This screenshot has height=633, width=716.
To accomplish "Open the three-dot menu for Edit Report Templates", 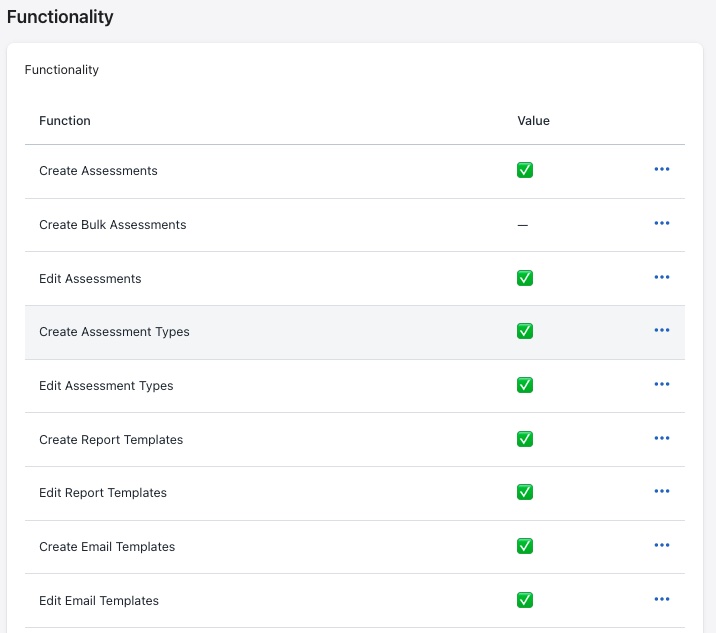I will point(661,492).
